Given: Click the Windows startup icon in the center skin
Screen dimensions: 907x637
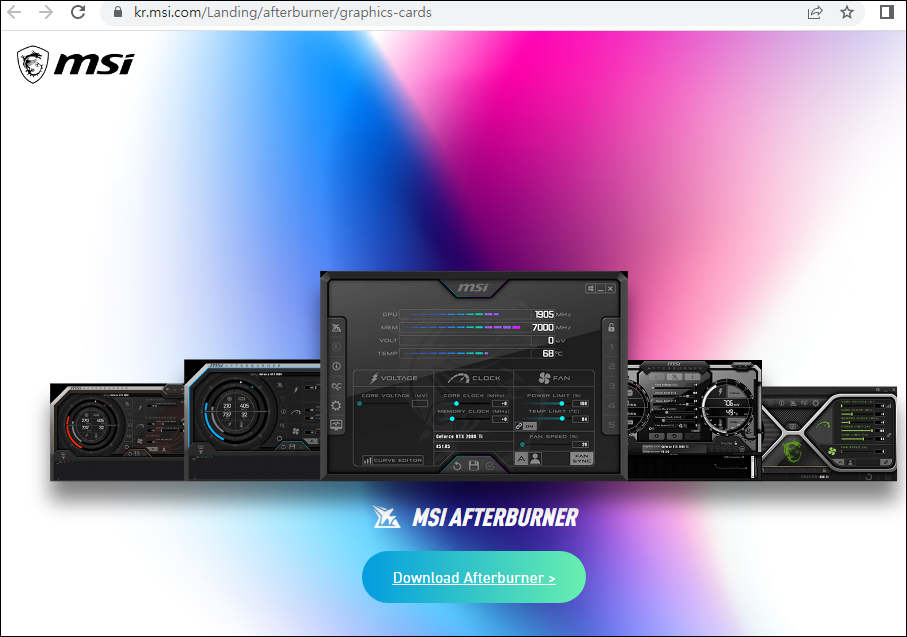Looking at the screenshot, I should point(591,288).
